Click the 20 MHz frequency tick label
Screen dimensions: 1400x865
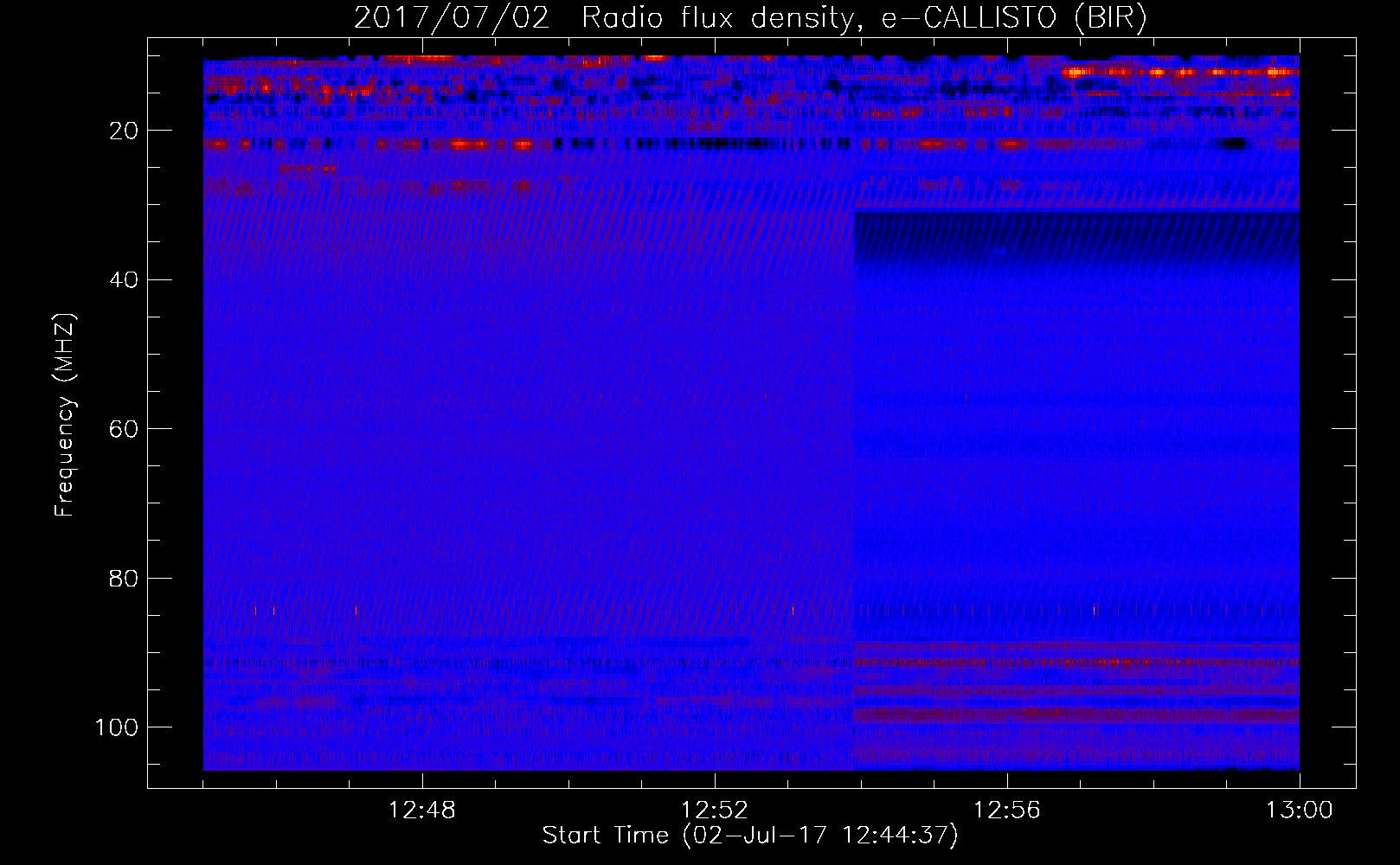[123, 131]
